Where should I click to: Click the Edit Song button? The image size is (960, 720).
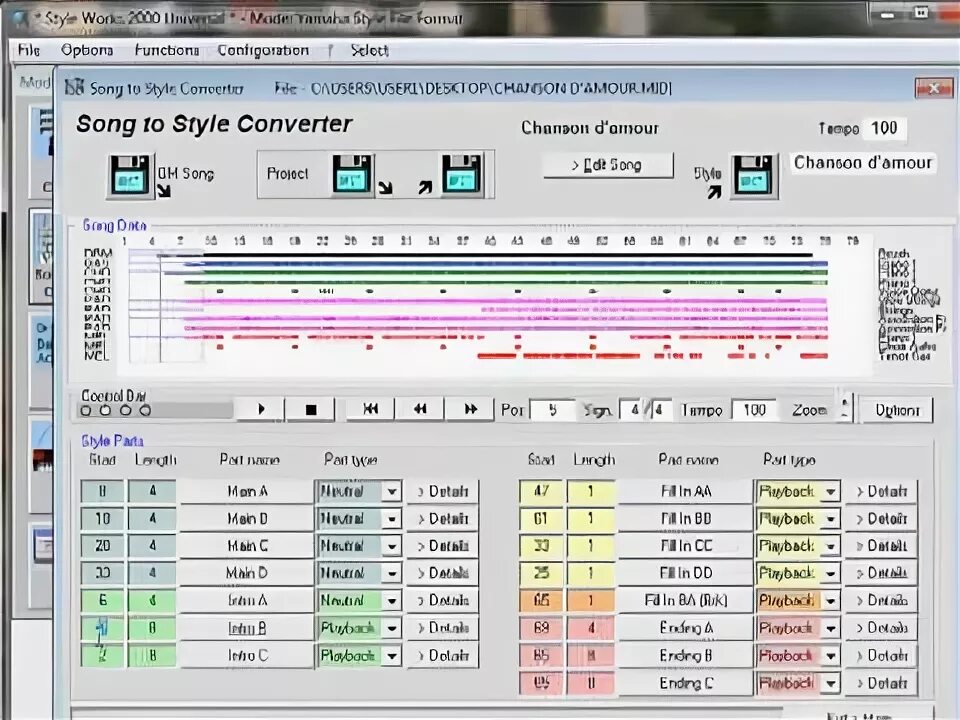(608, 165)
